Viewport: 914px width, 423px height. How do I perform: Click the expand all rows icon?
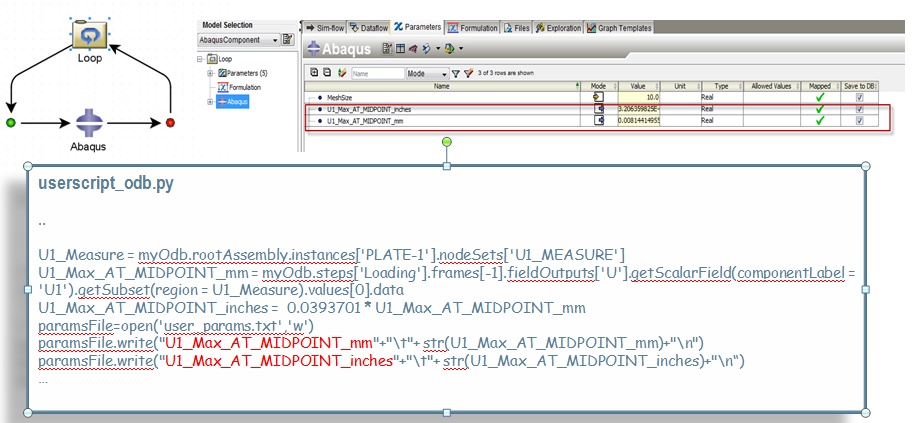(x=314, y=72)
